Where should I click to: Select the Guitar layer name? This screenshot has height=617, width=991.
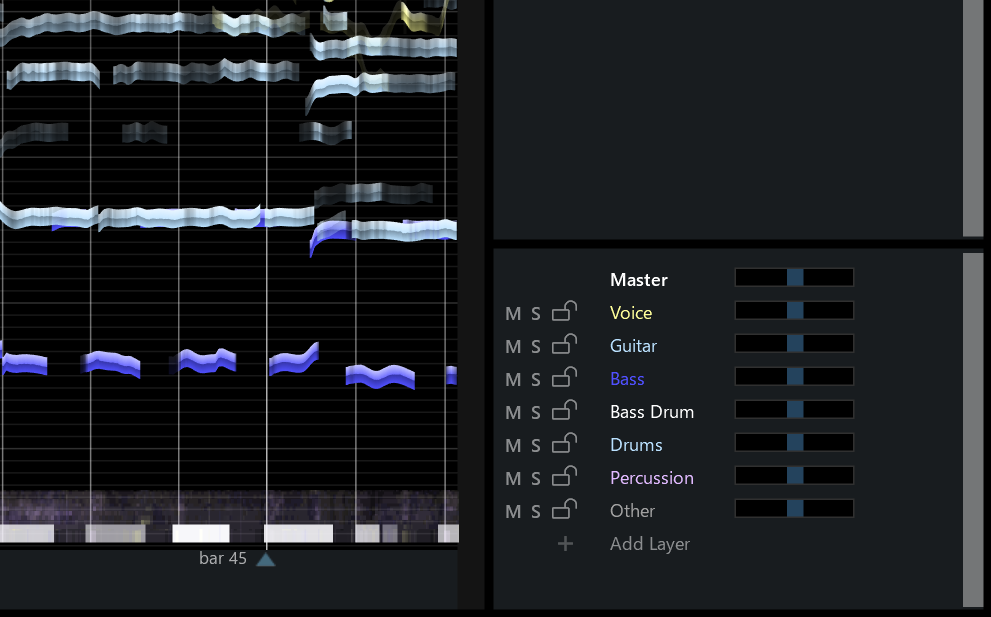pos(633,346)
